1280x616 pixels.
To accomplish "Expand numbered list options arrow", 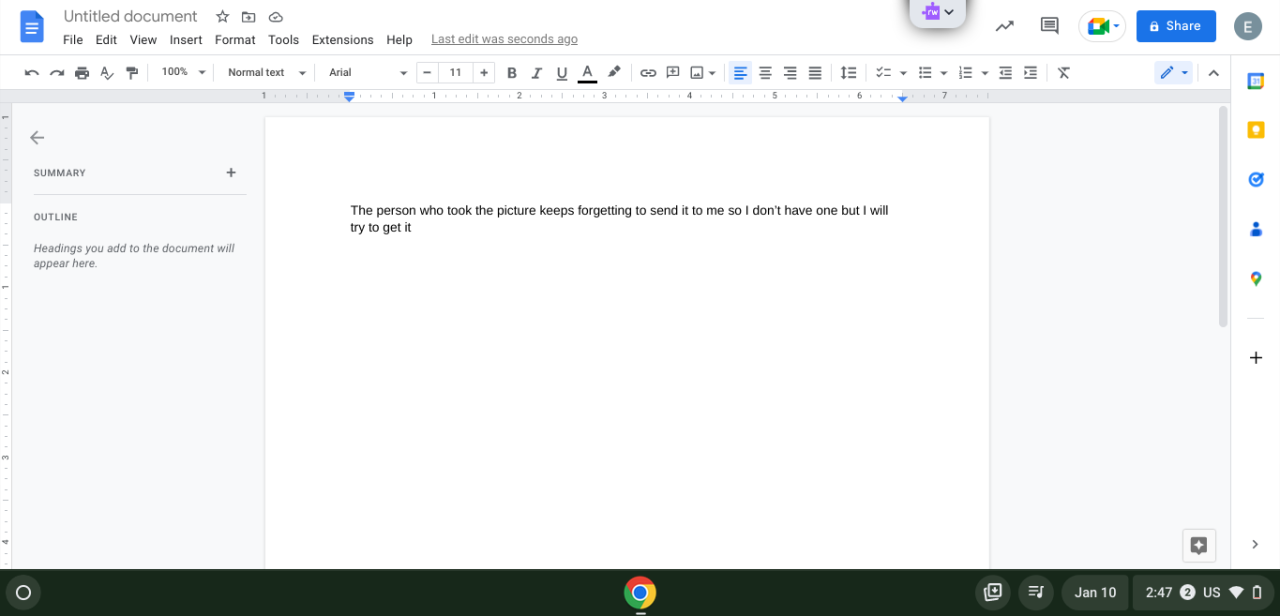I will [985, 73].
